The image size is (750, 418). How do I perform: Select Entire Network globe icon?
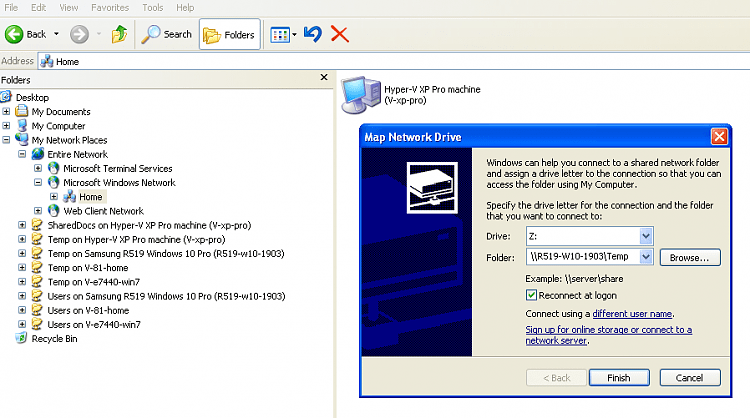[38, 154]
